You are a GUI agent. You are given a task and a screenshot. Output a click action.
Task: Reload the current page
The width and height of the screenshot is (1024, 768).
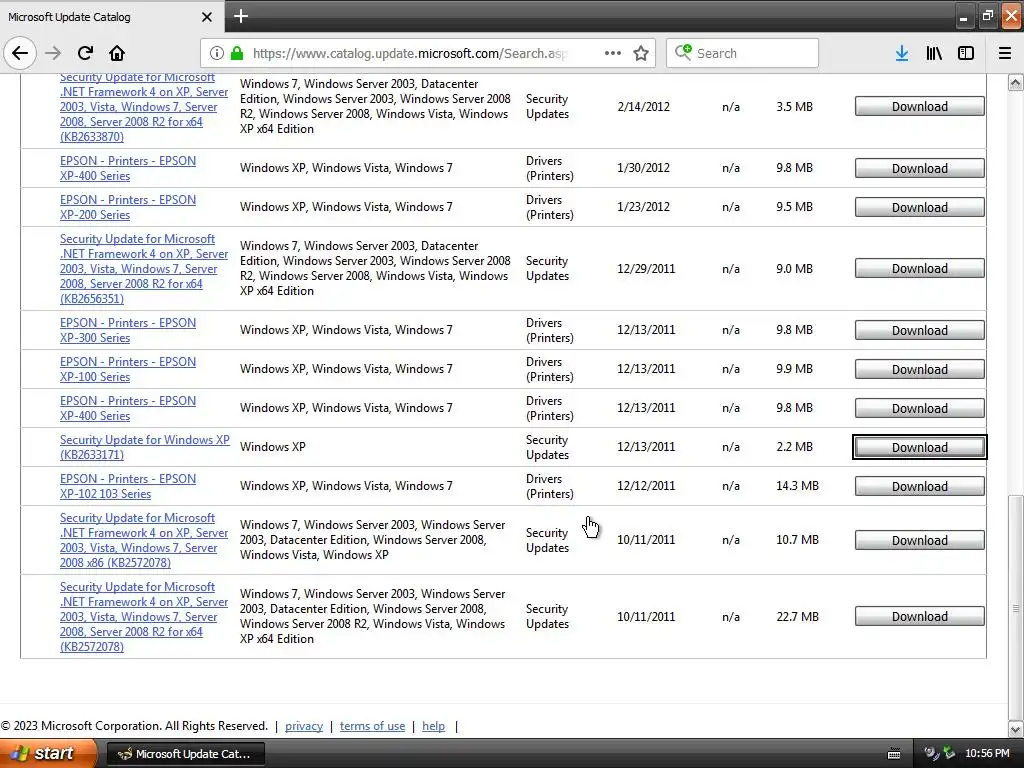coord(85,53)
